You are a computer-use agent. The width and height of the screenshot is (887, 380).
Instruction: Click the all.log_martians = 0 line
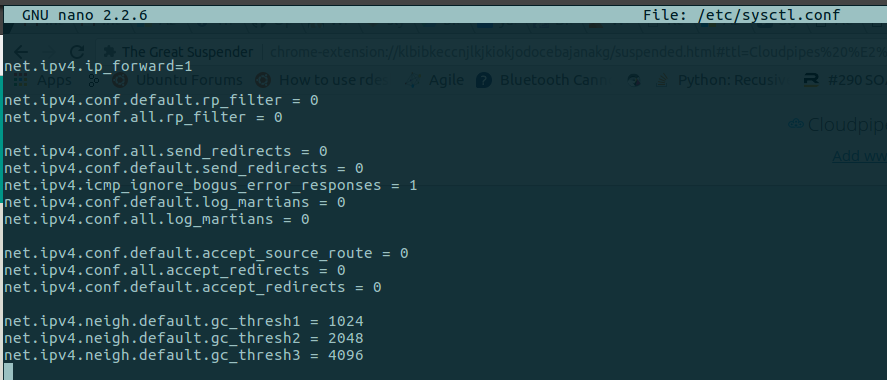click(157, 219)
